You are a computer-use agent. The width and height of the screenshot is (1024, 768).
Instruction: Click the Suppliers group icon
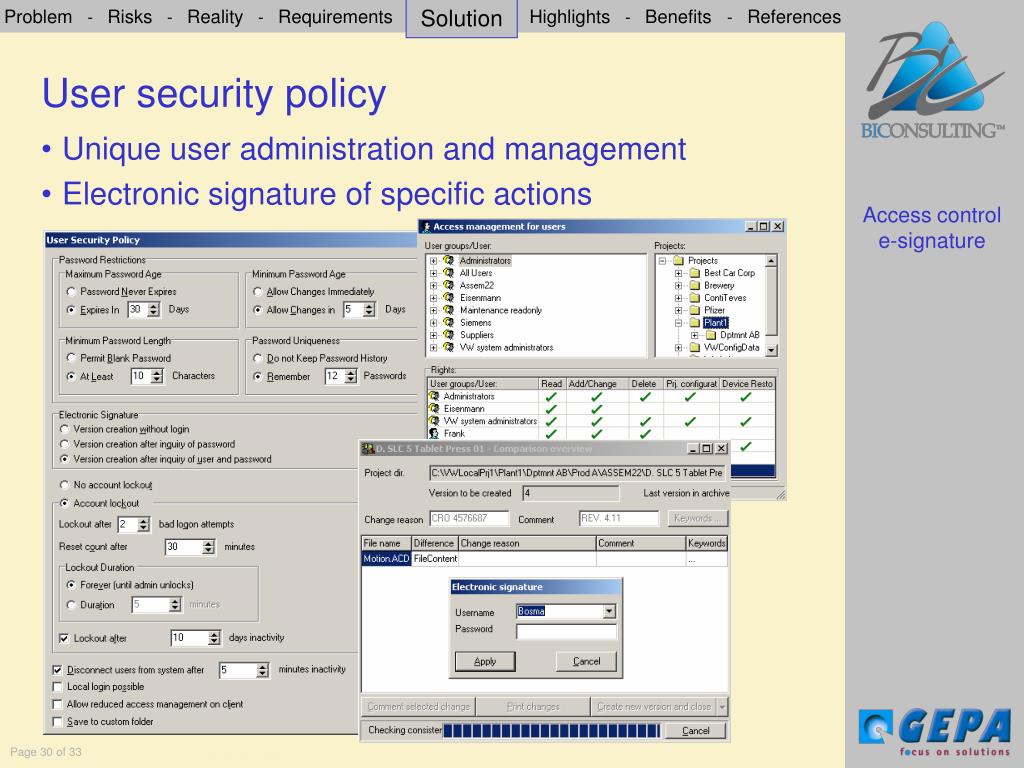(x=449, y=334)
